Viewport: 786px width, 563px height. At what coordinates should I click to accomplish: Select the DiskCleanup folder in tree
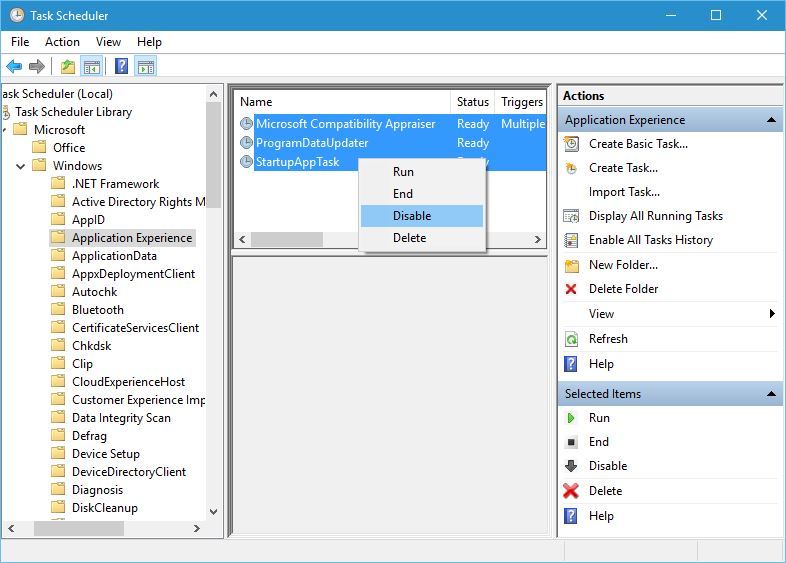[x=105, y=508]
